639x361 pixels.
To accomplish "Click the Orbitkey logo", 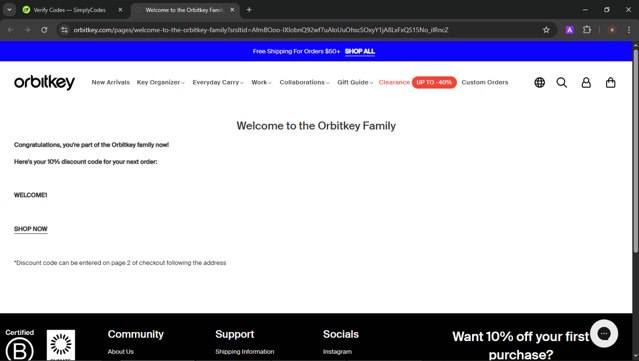I will click(44, 82).
